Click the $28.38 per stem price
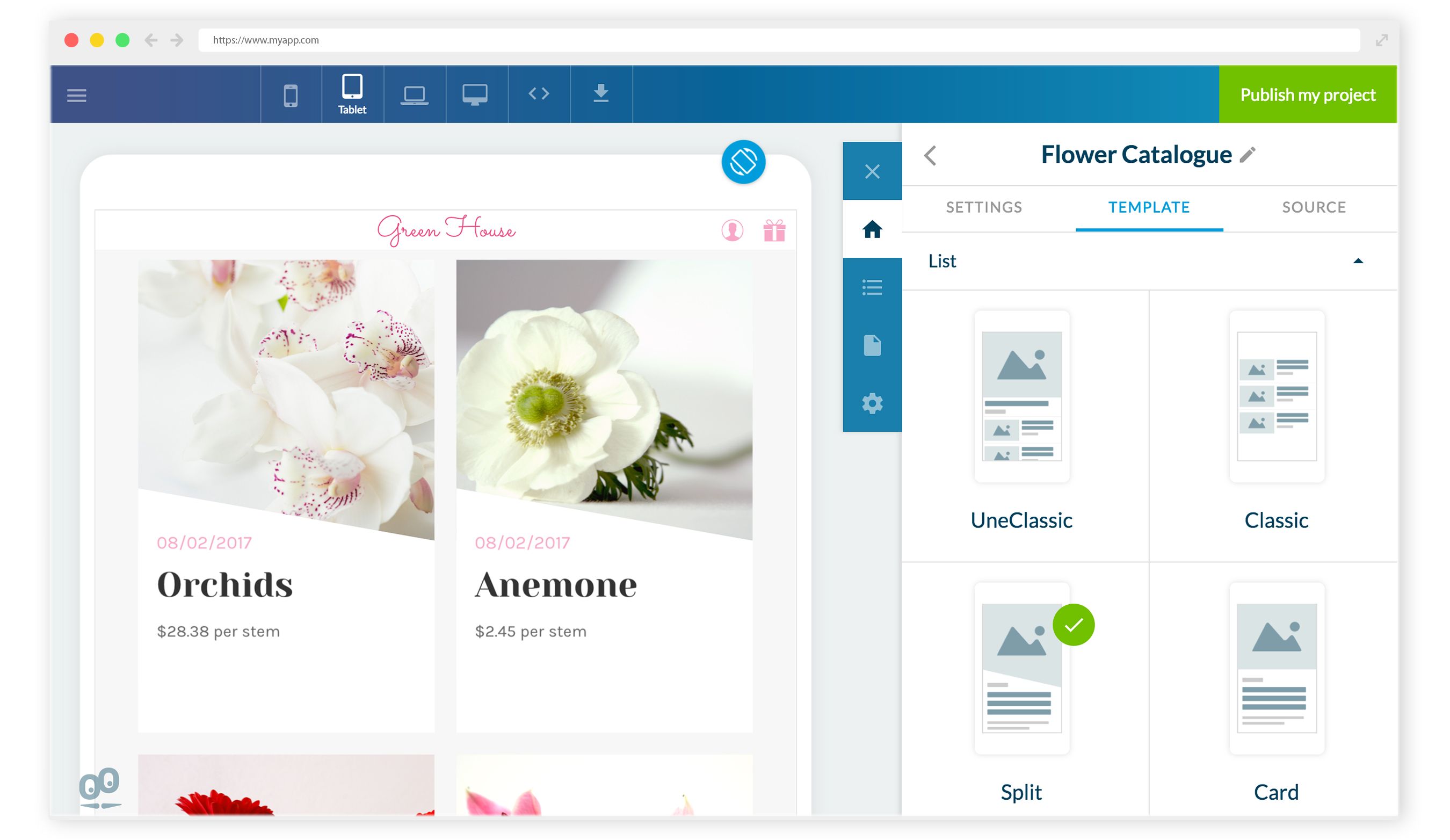This screenshot has height=840, width=1450. tap(218, 631)
